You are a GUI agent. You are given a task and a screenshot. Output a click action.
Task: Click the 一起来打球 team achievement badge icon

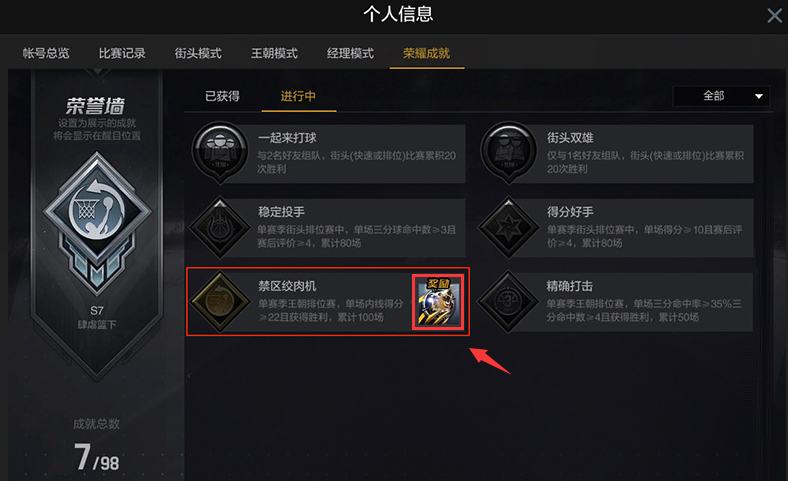(220, 152)
